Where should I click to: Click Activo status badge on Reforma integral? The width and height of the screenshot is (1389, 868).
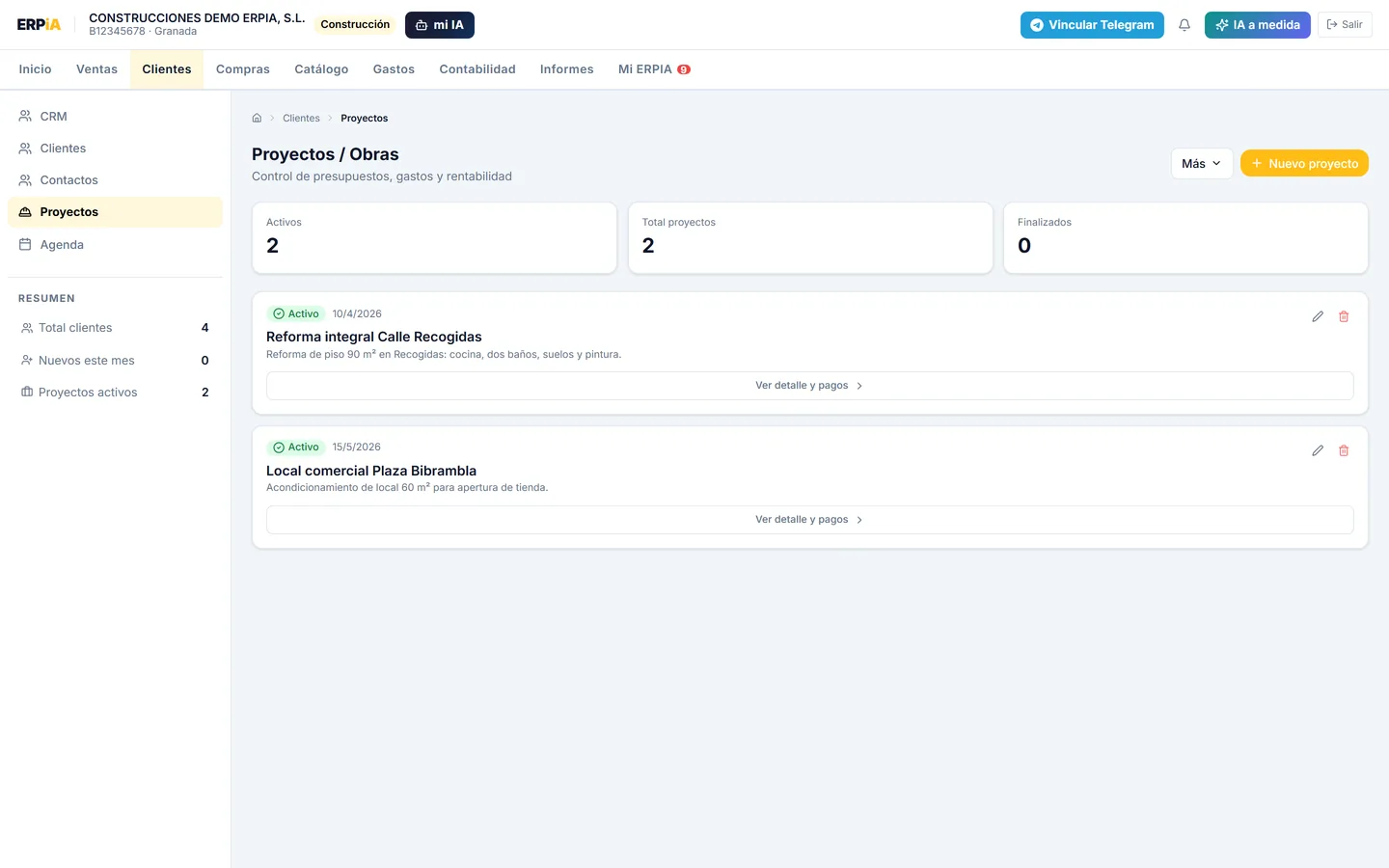point(296,313)
